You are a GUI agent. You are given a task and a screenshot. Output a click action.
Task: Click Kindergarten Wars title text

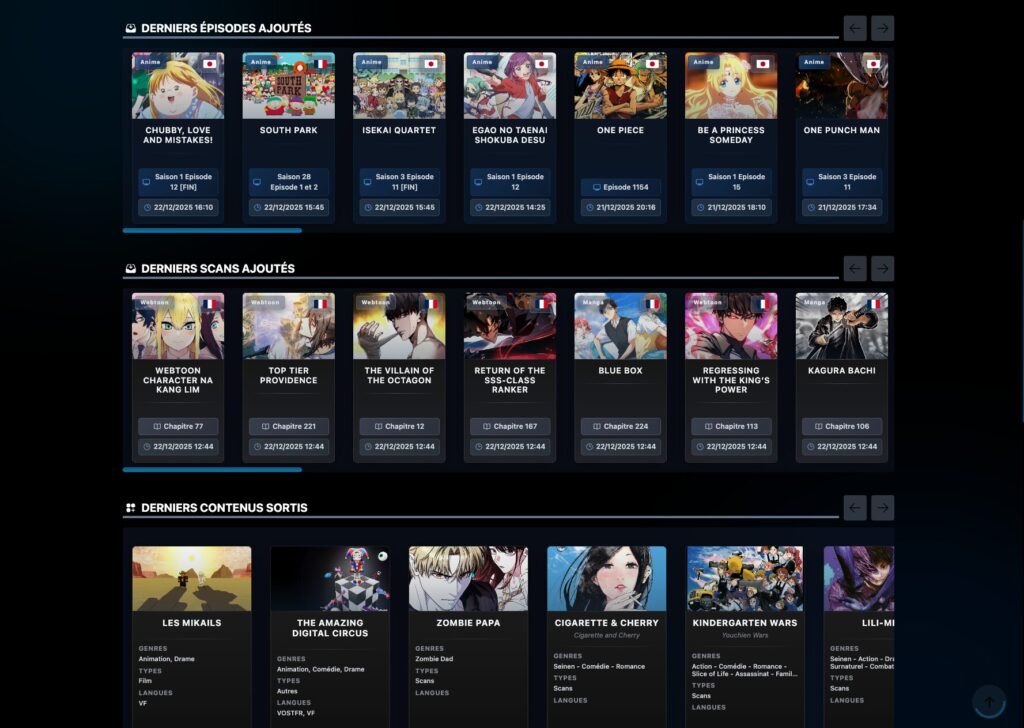tap(745, 623)
